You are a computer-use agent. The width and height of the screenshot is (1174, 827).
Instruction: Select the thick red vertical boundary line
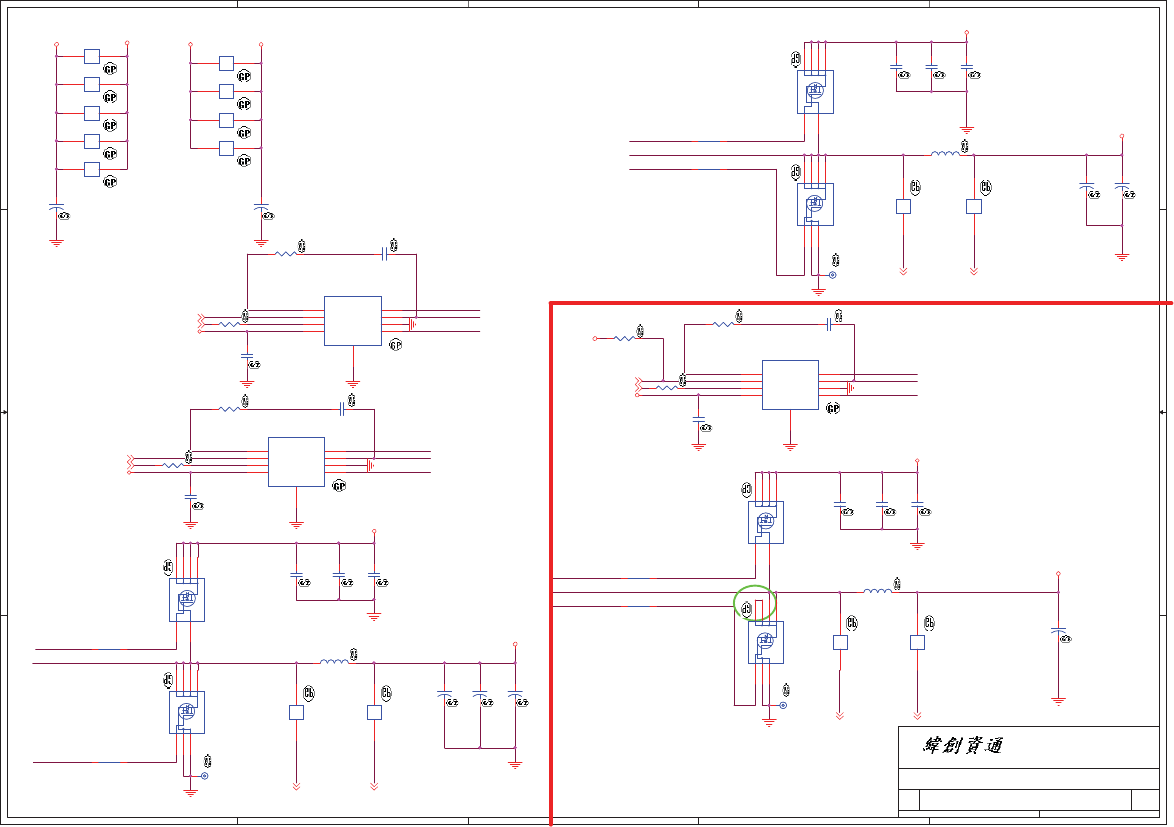tap(551, 564)
